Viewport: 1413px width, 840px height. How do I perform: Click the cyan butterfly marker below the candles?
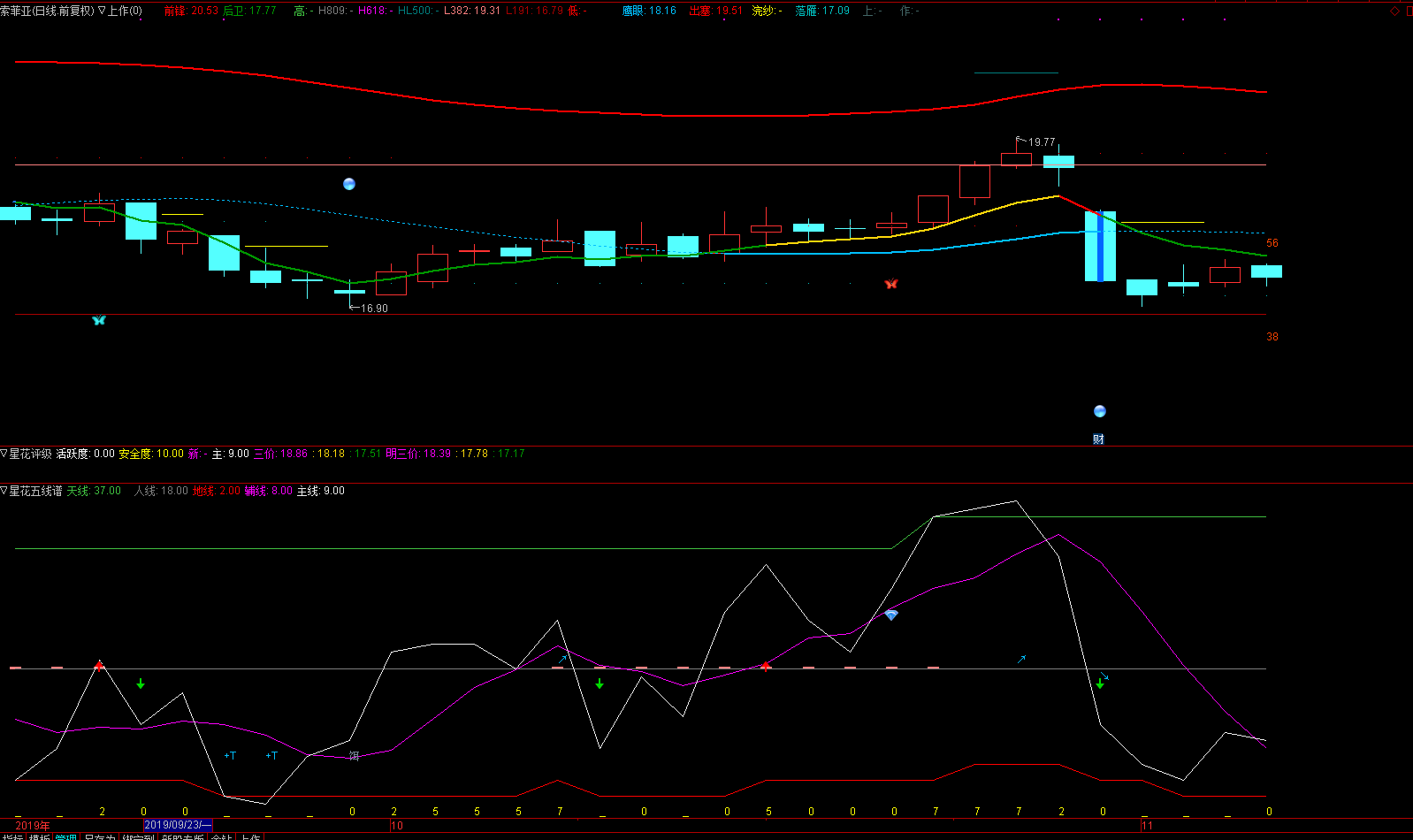[99, 320]
